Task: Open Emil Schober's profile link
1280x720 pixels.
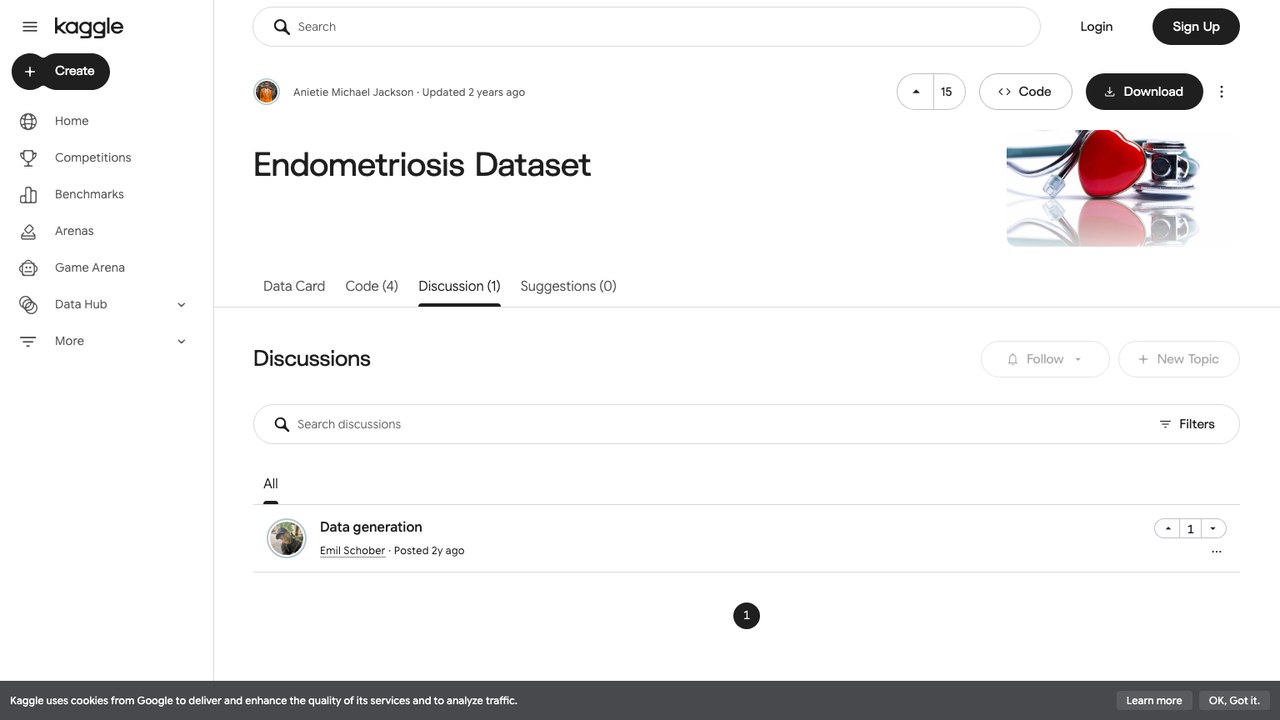Action: pyautogui.click(x=352, y=551)
